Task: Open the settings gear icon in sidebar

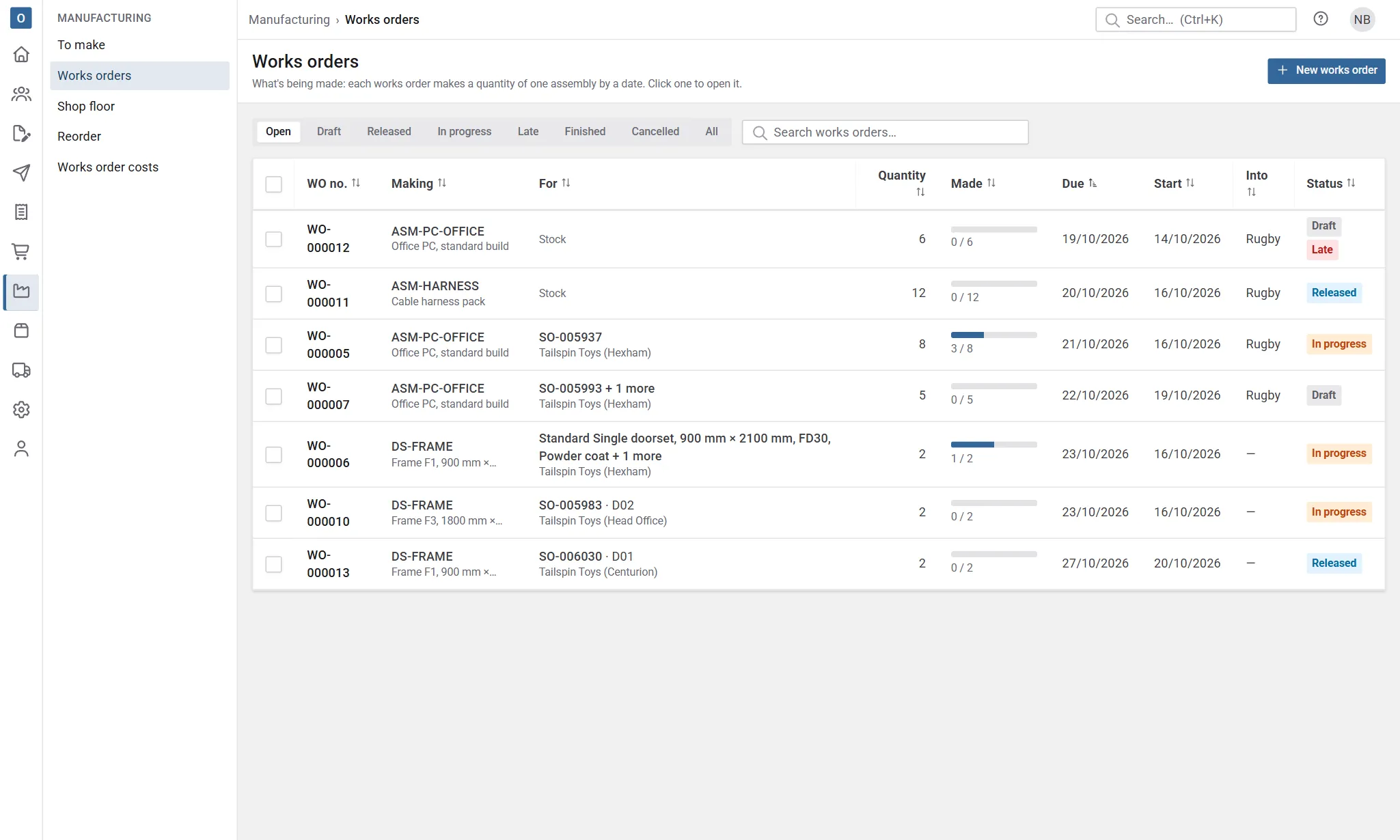Action: pyautogui.click(x=21, y=410)
